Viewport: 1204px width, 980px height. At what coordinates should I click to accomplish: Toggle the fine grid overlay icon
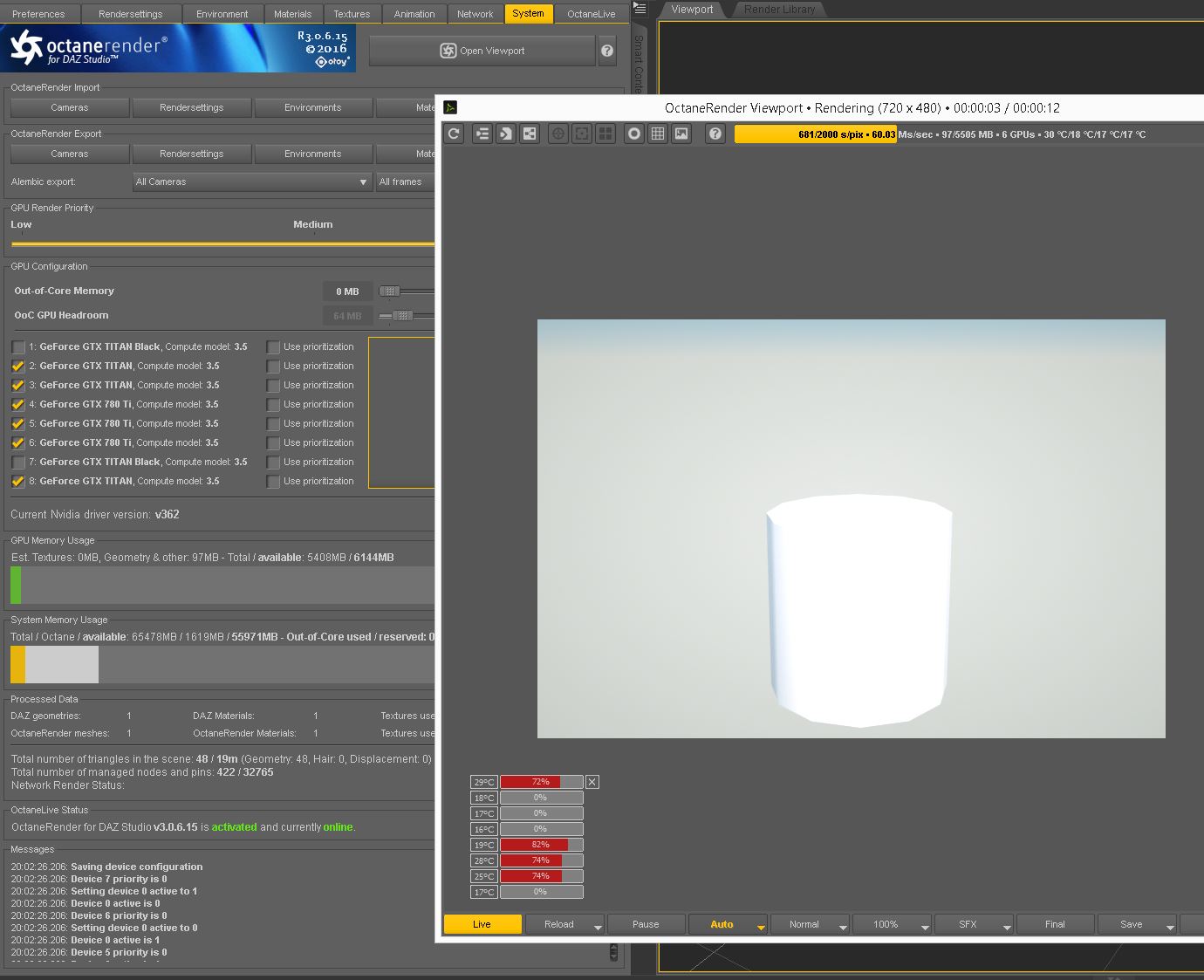(658, 134)
